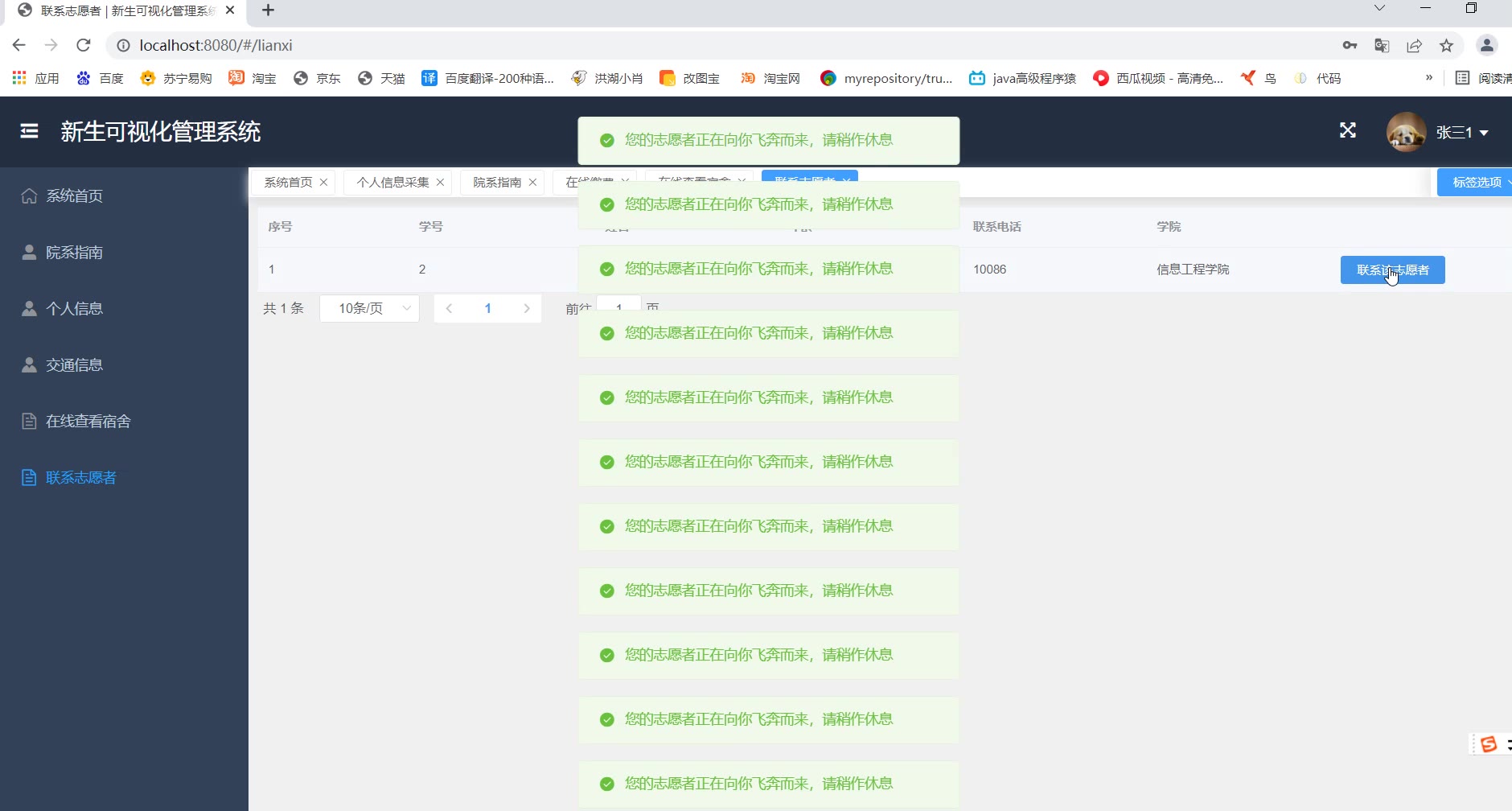Close the 个人信息采集 tag tab
Screen dimensions: 1512x811
tap(440, 183)
